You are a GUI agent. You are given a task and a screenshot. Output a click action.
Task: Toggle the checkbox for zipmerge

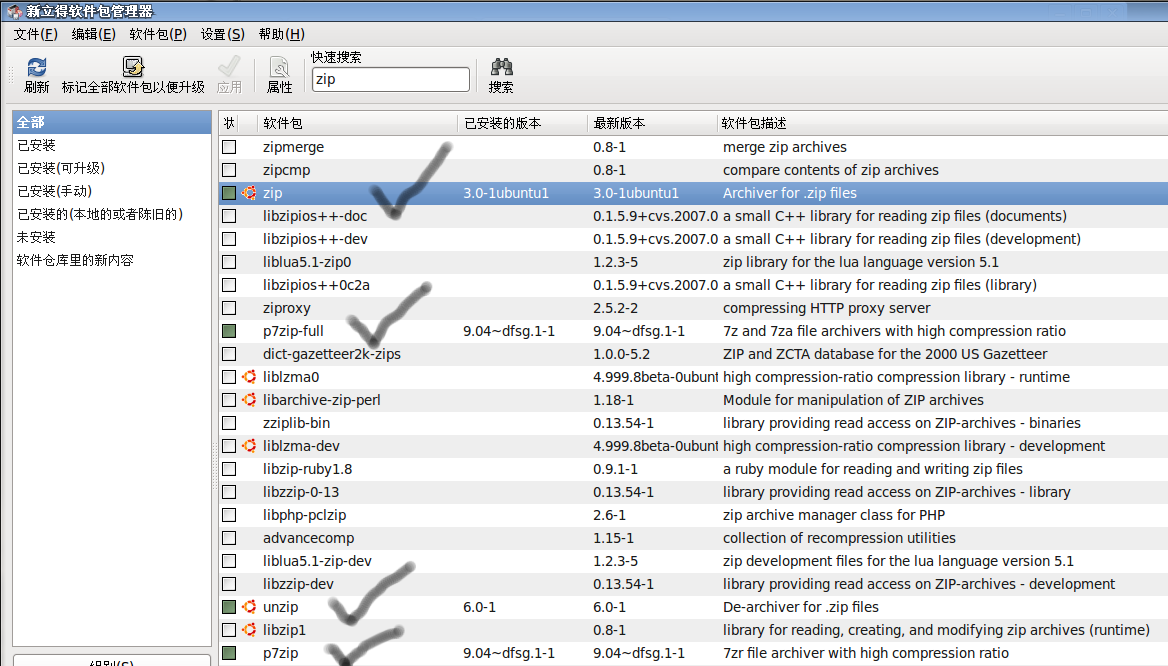pyautogui.click(x=229, y=148)
